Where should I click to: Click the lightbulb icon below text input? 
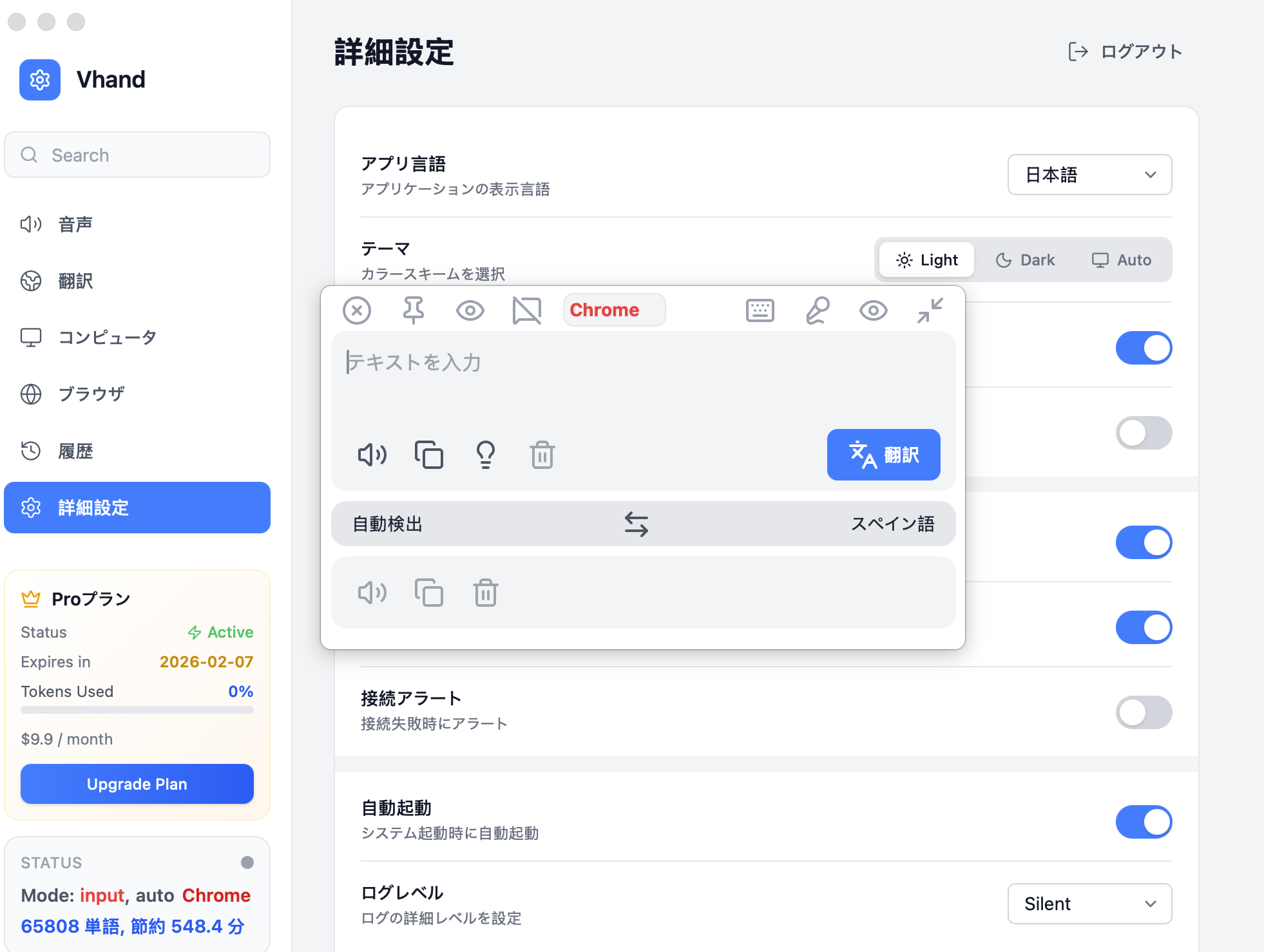(x=485, y=455)
